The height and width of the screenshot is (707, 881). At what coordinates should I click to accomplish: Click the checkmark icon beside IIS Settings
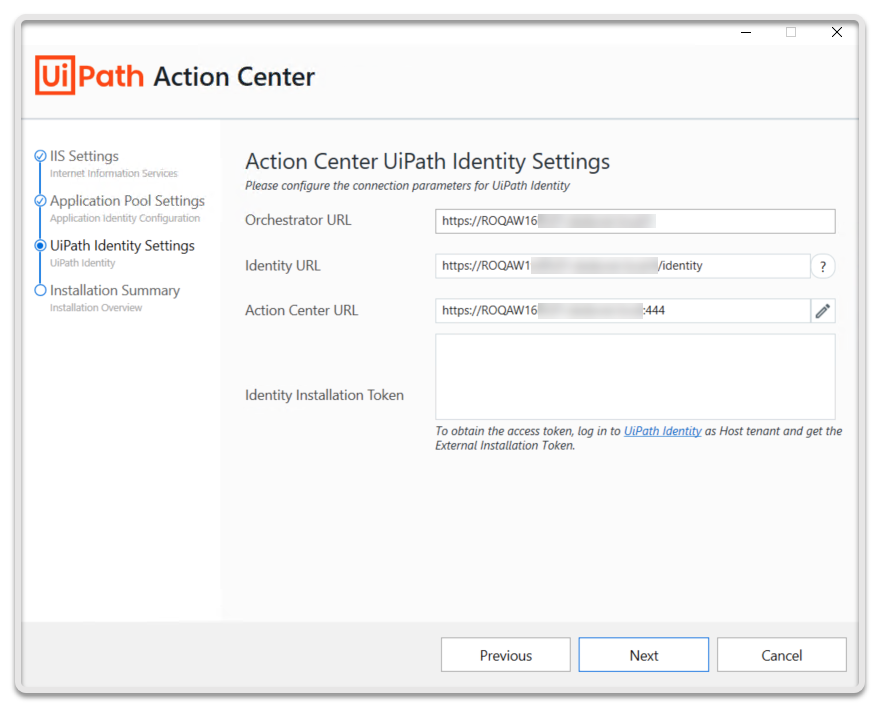point(40,156)
